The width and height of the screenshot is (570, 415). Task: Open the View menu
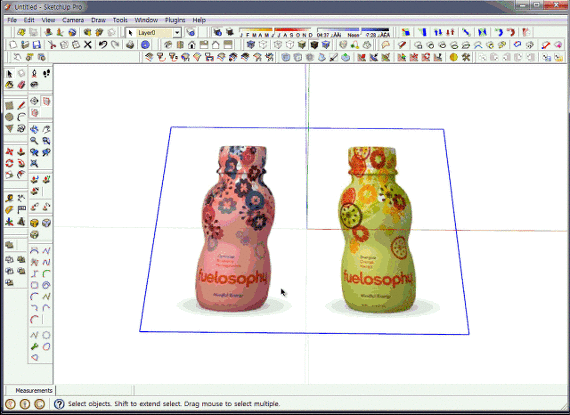[x=48, y=20]
